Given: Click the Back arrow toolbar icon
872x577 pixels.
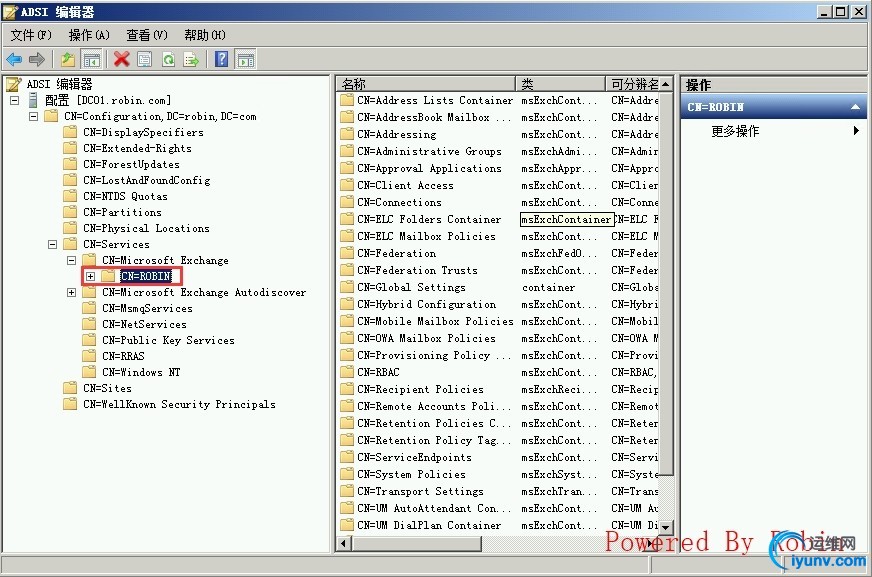Looking at the screenshot, I should (x=14, y=59).
